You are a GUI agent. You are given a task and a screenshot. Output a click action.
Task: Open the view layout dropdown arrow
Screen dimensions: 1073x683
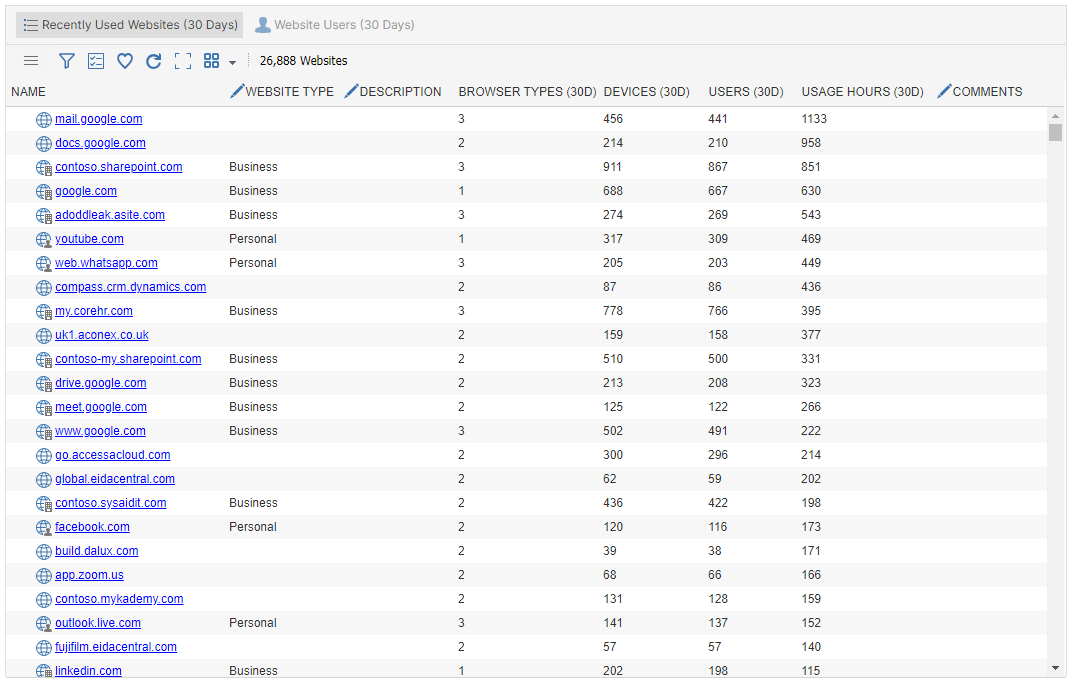pos(233,62)
